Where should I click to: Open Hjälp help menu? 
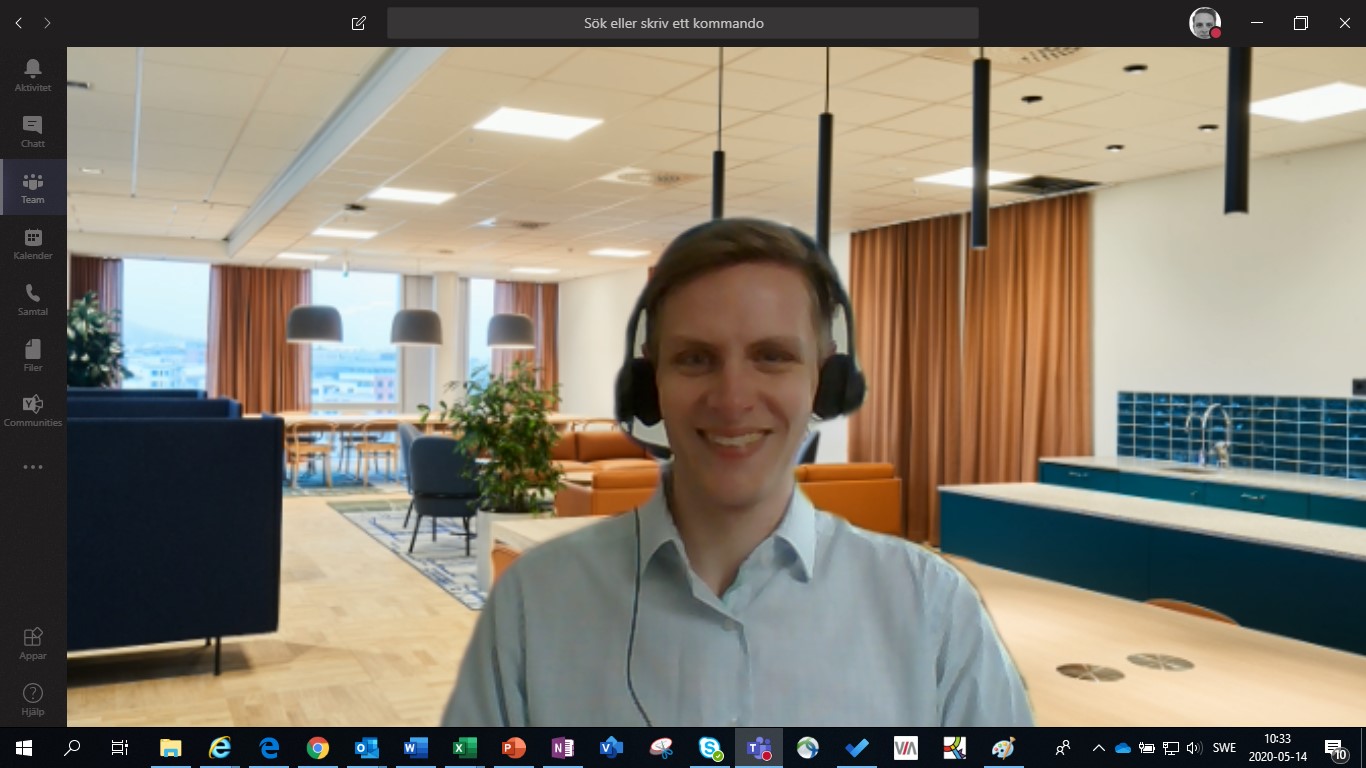click(33, 699)
